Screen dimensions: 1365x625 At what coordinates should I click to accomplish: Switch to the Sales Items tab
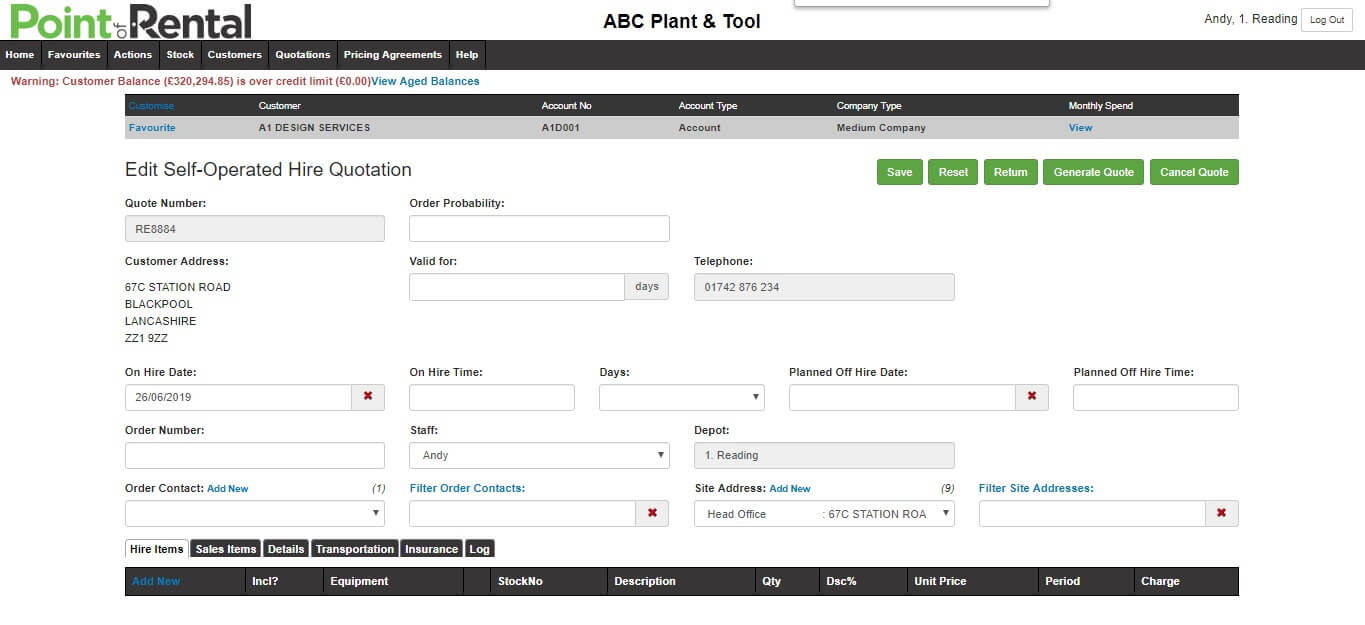point(226,549)
